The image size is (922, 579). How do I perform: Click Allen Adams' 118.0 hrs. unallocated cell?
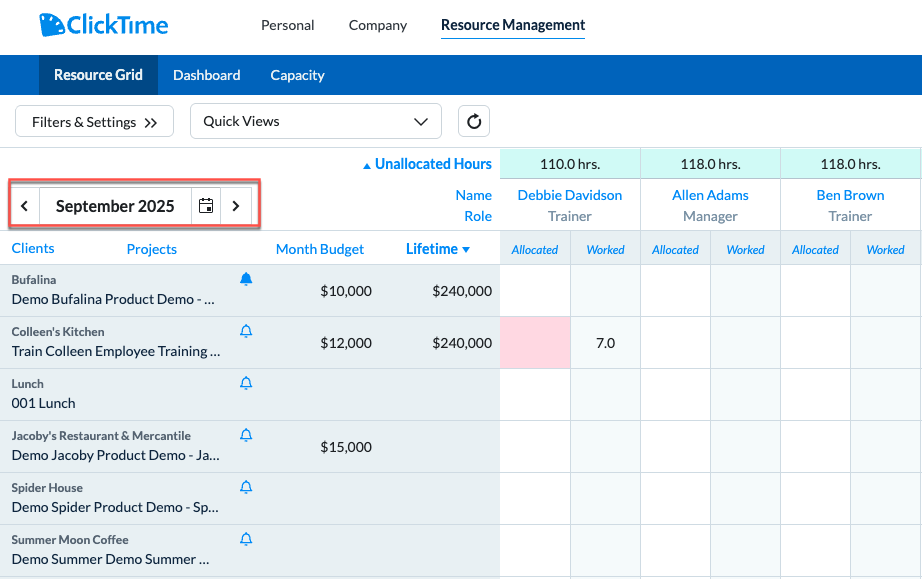point(710,164)
